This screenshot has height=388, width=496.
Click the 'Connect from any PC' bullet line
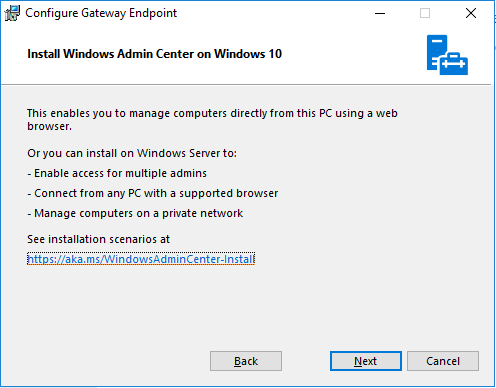pos(153,193)
